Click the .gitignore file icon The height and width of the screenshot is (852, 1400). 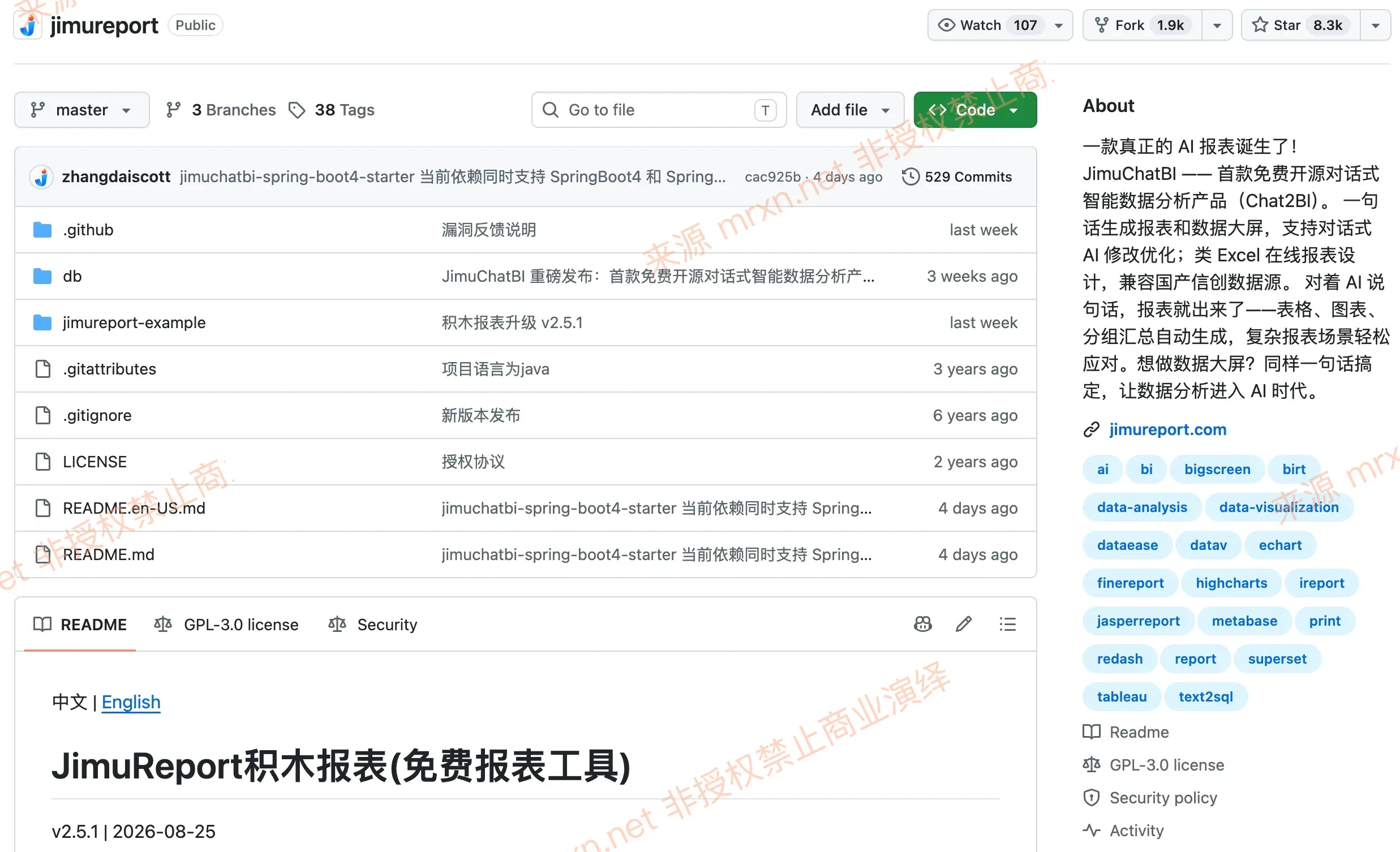[x=42, y=415]
